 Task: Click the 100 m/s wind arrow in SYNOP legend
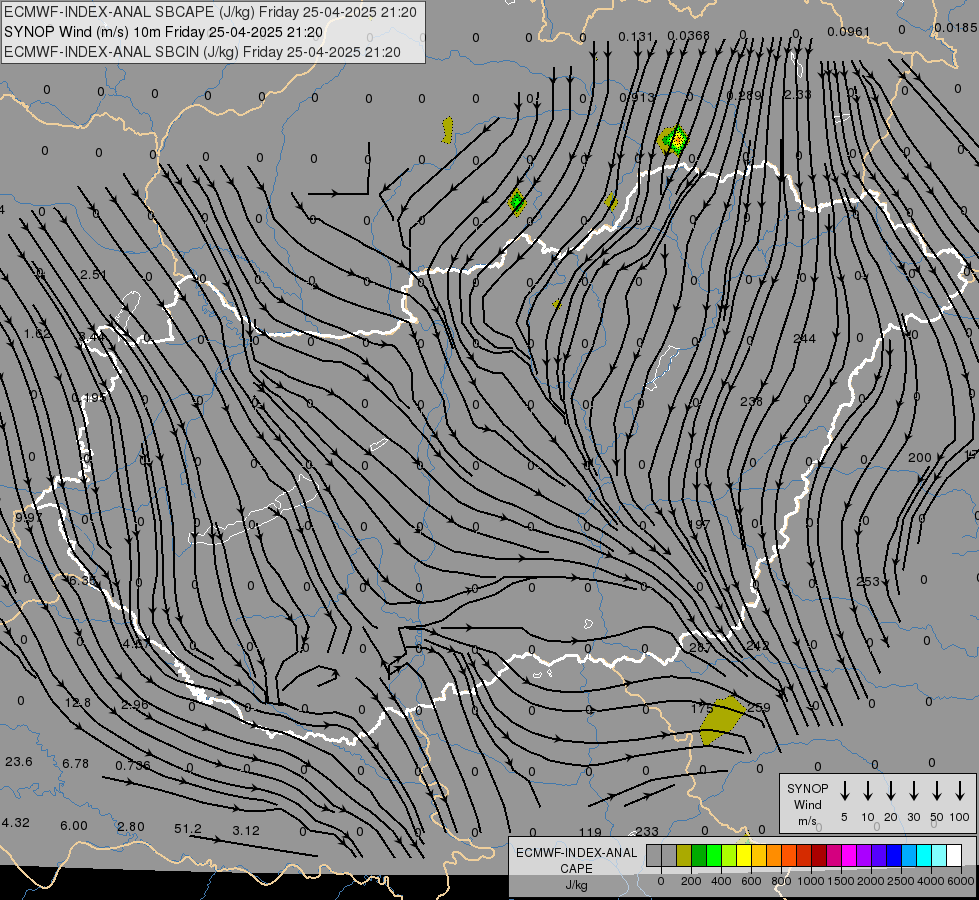point(960,790)
